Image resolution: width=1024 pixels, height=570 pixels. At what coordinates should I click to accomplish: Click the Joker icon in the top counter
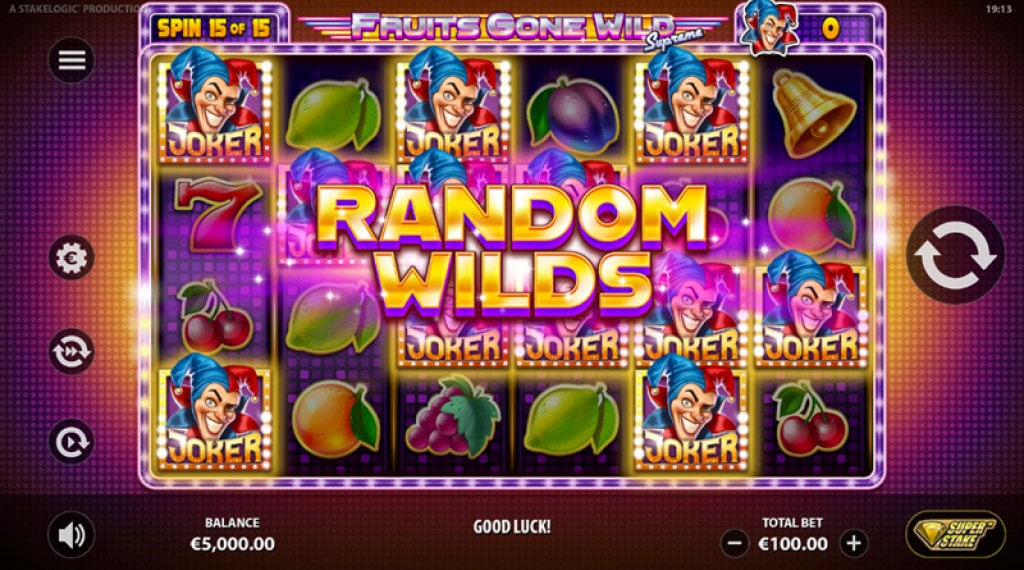pyautogui.click(x=769, y=29)
